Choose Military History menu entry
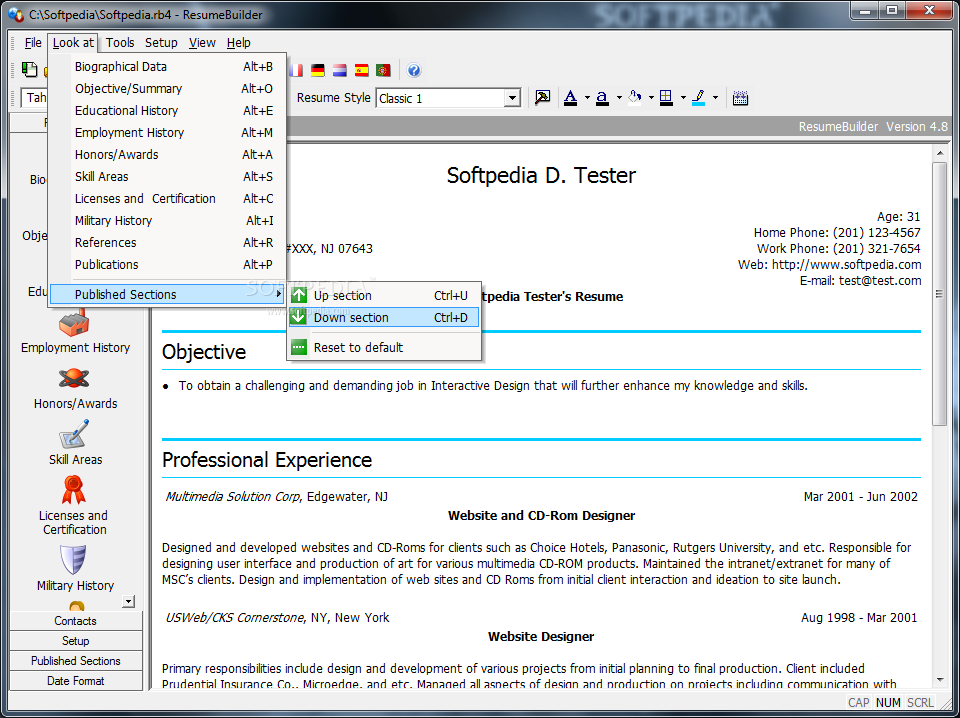The height and width of the screenshot is (718, 960). [167, 221]
